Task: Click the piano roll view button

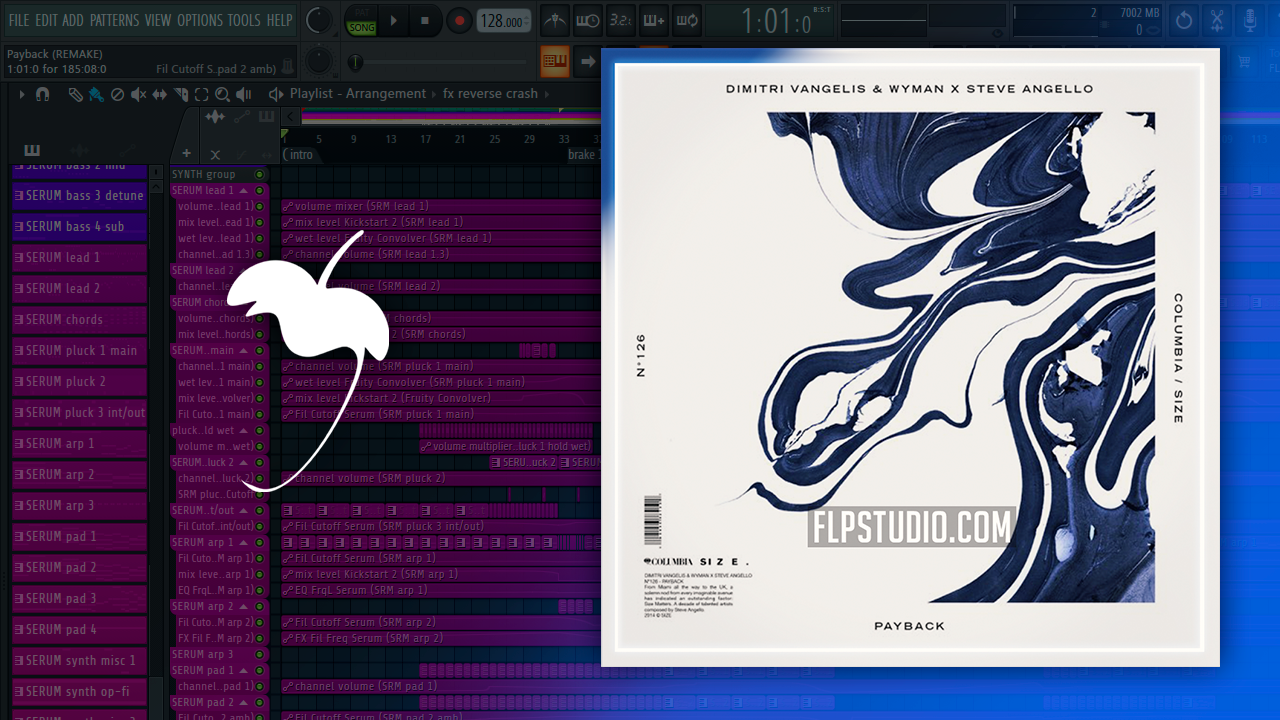Action: pyautogui.click(x=555, y=62)
